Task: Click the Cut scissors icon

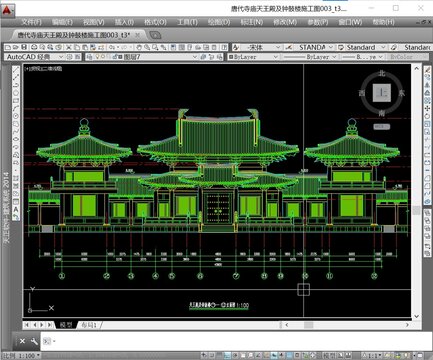Action: [69, 48]
